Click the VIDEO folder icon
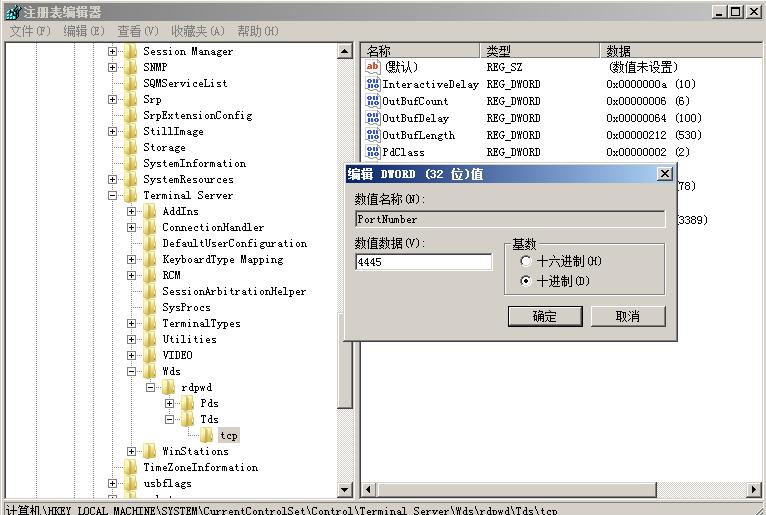Viewport: 766px width, 515px height. coord(149,355)
